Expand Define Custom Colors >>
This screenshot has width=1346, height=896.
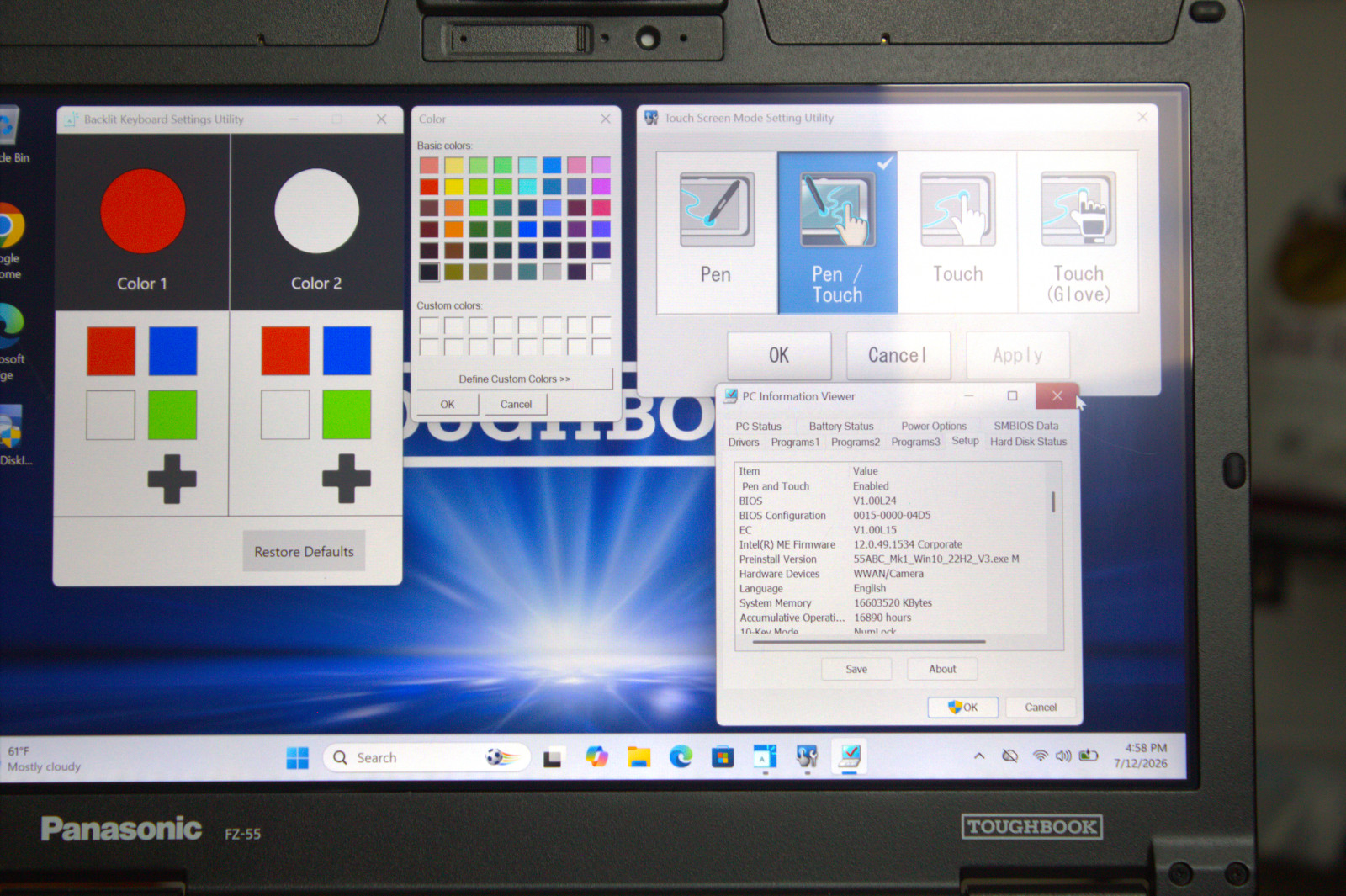[x=515, y=379]
